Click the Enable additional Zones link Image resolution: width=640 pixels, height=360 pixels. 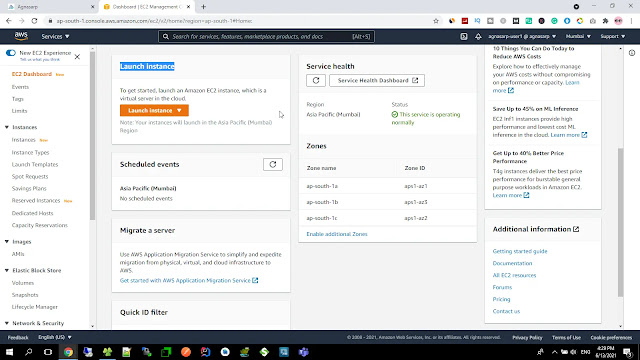click(337, 234)
